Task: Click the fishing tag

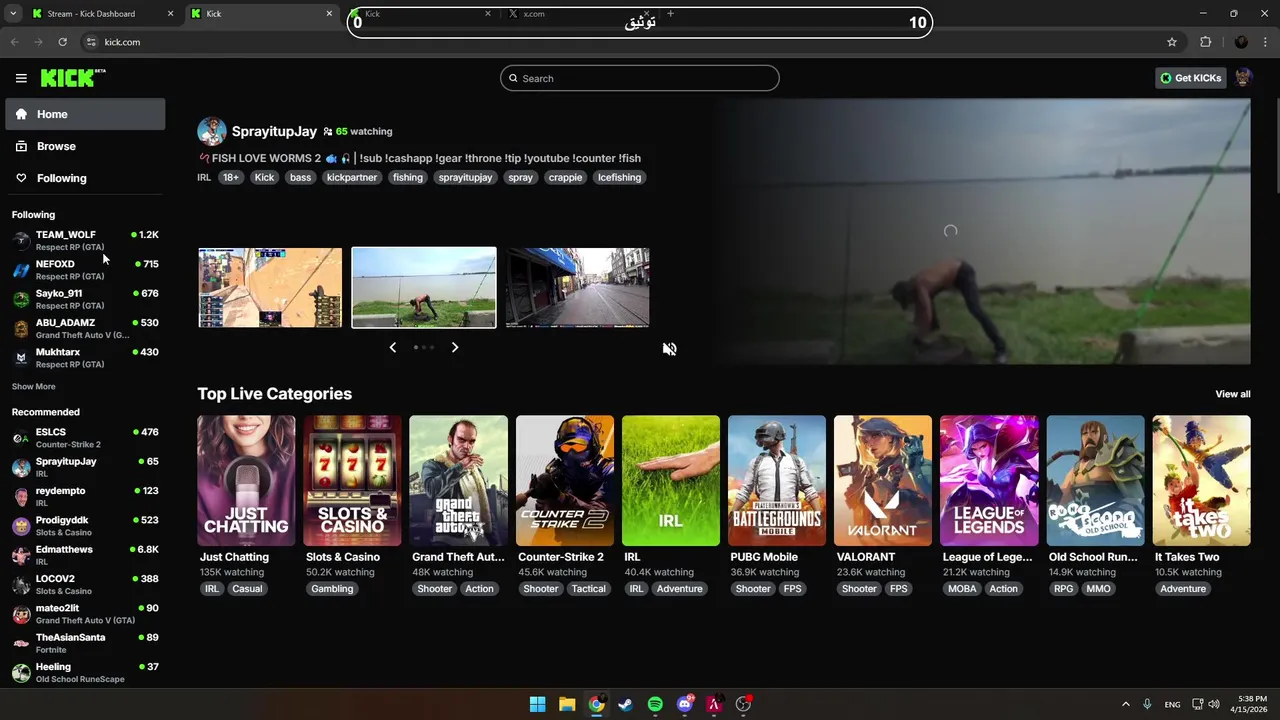Action: [x=407, y=177]
